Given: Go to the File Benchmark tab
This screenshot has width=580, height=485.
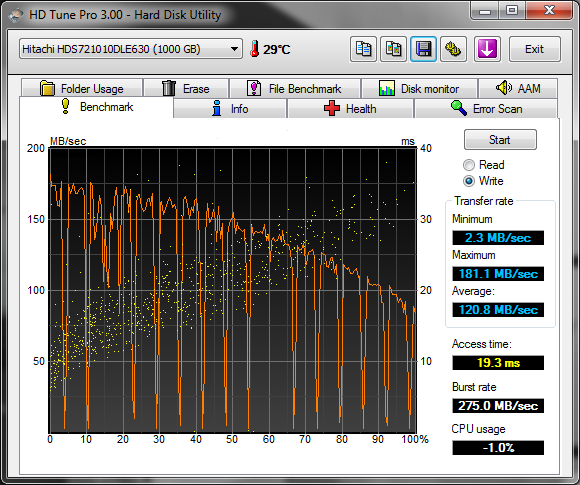Looking at the screenshot, I should click(x=295, y=88).
